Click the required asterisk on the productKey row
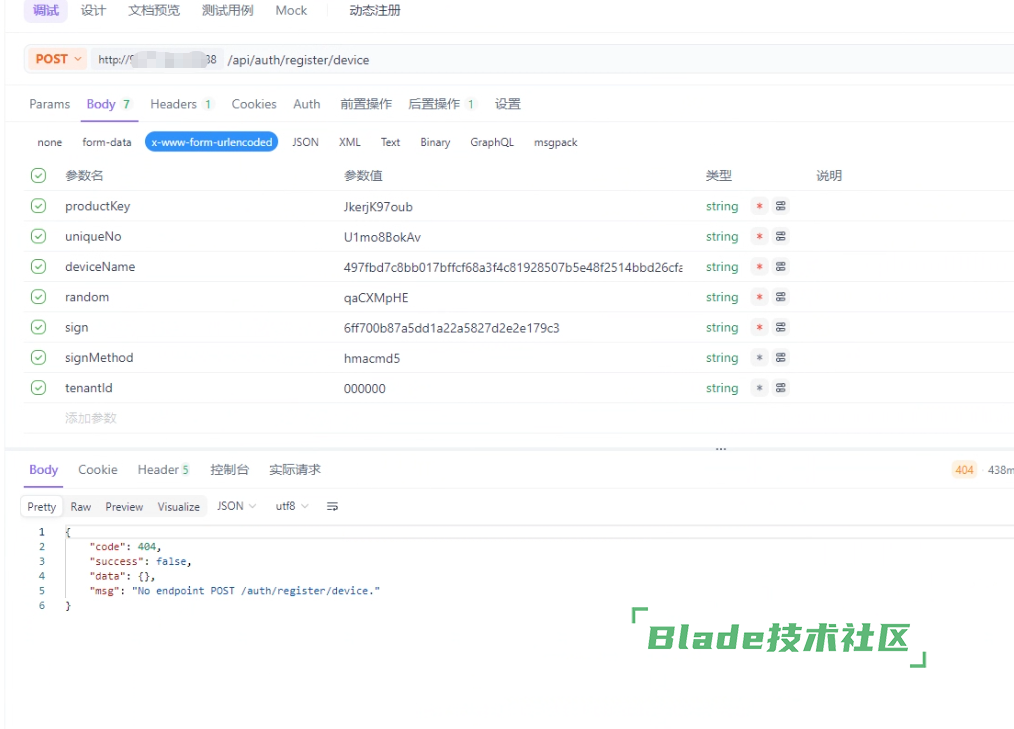 760,207
